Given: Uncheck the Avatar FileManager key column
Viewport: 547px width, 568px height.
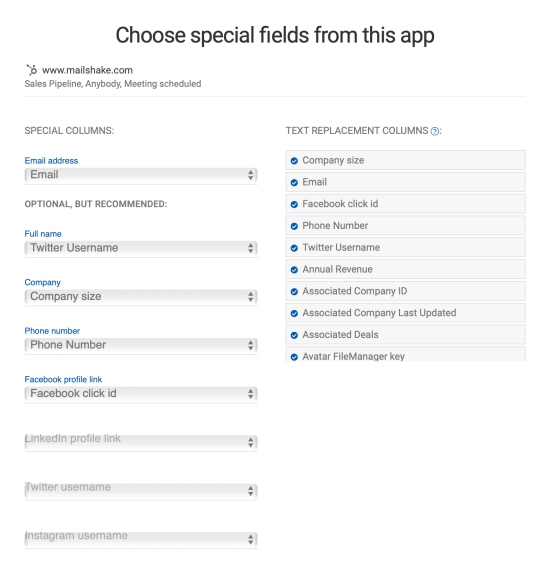Looking at the screenshot, I should point(294,357).
